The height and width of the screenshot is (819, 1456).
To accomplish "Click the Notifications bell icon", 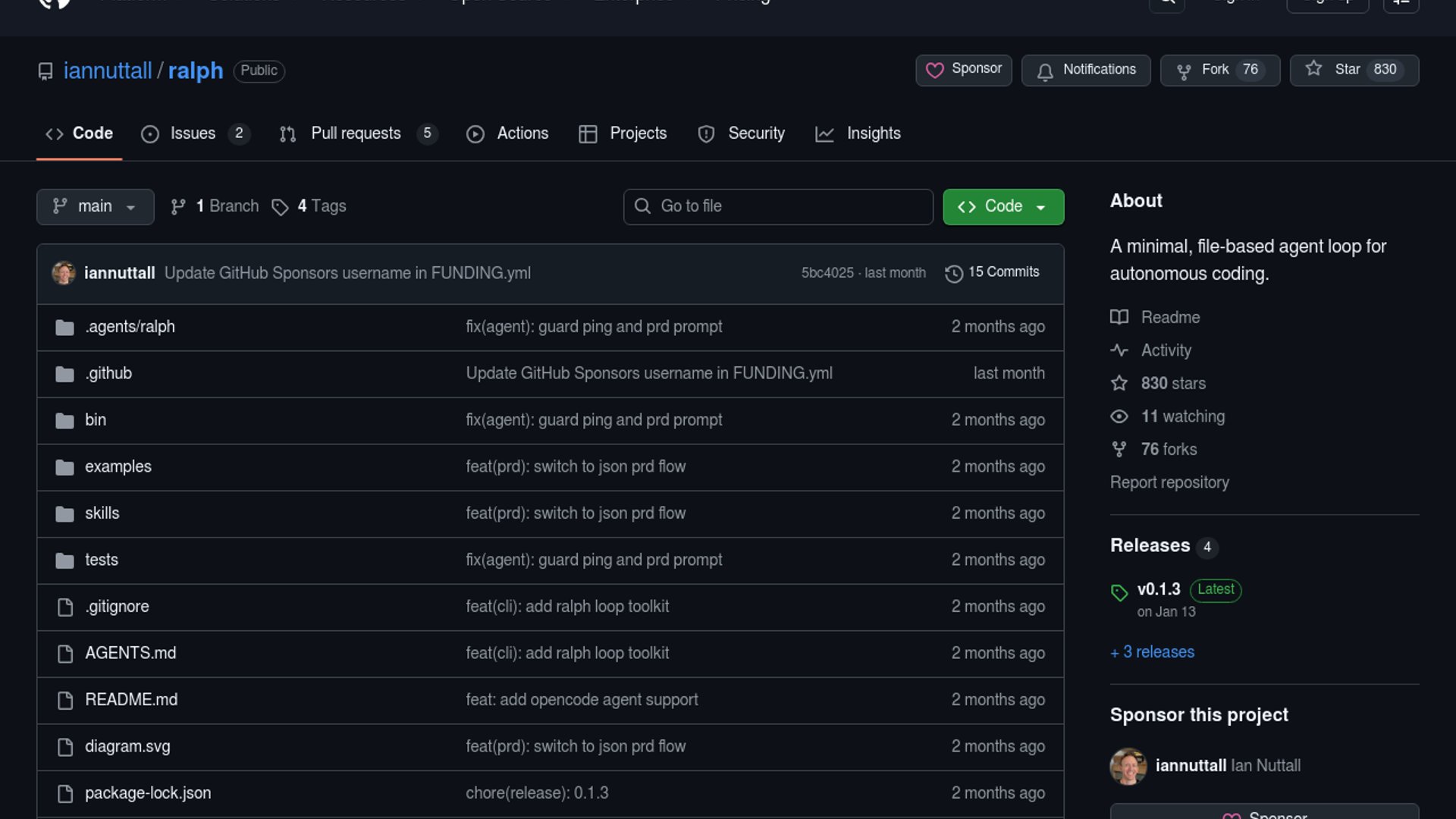I will click(1045, 71).
